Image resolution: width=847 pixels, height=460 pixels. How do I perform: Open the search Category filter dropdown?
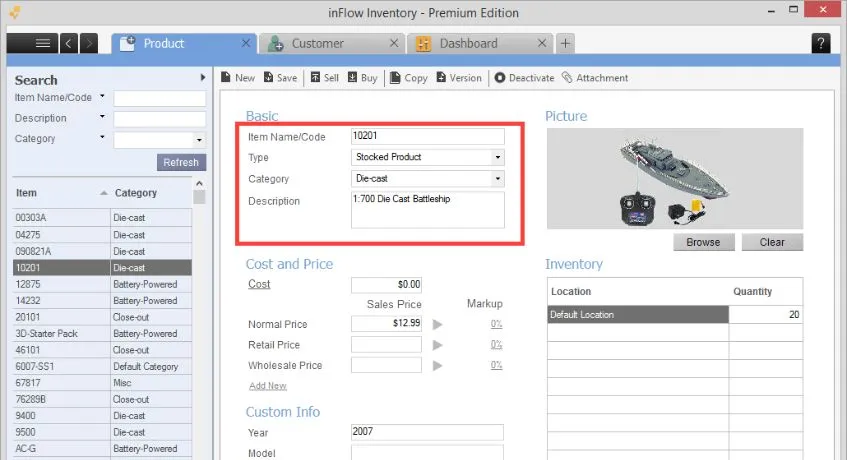(x=199, y=140)
